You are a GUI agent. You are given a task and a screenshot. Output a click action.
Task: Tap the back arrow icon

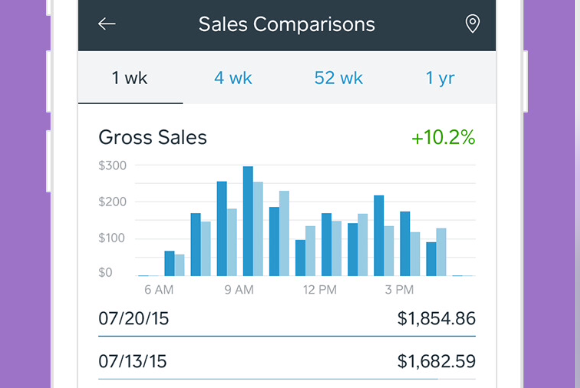click(107, 24)
